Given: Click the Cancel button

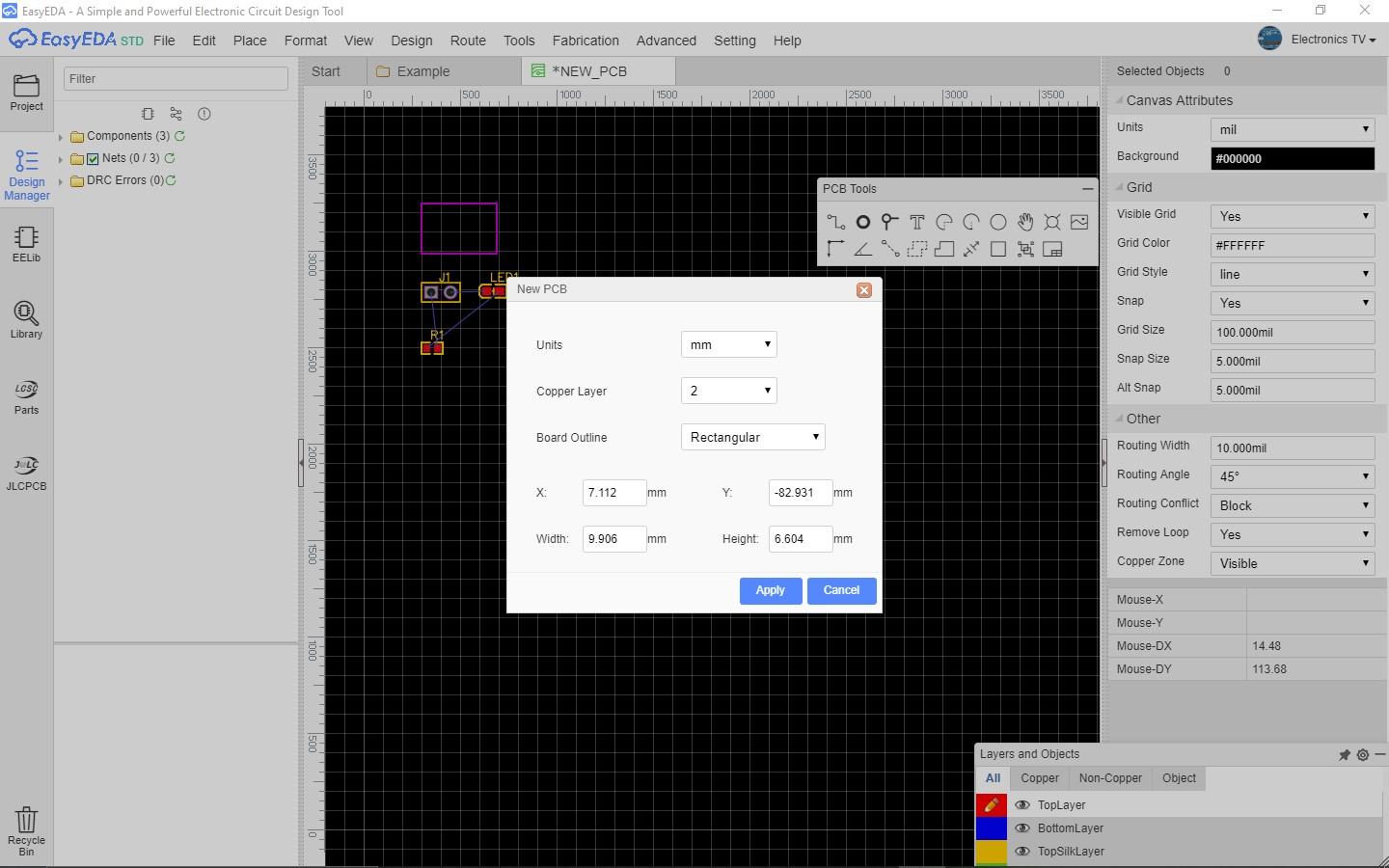Looking at the screenshot, I should pos(841,590).
